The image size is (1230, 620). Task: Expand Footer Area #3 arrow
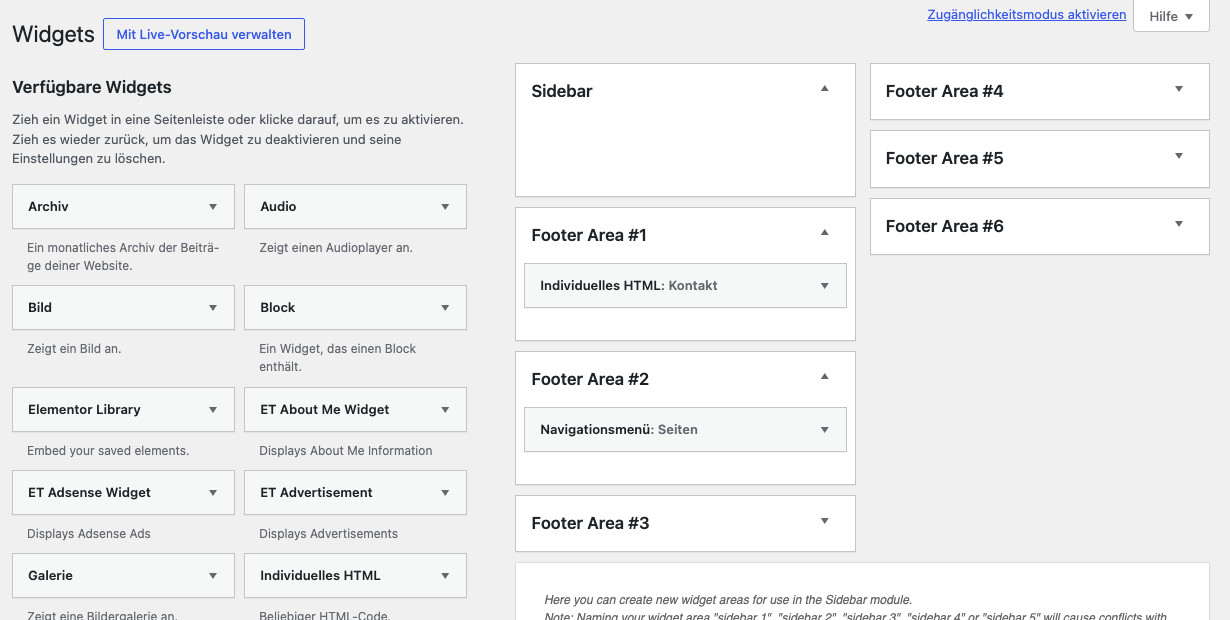tap(825, 521)
